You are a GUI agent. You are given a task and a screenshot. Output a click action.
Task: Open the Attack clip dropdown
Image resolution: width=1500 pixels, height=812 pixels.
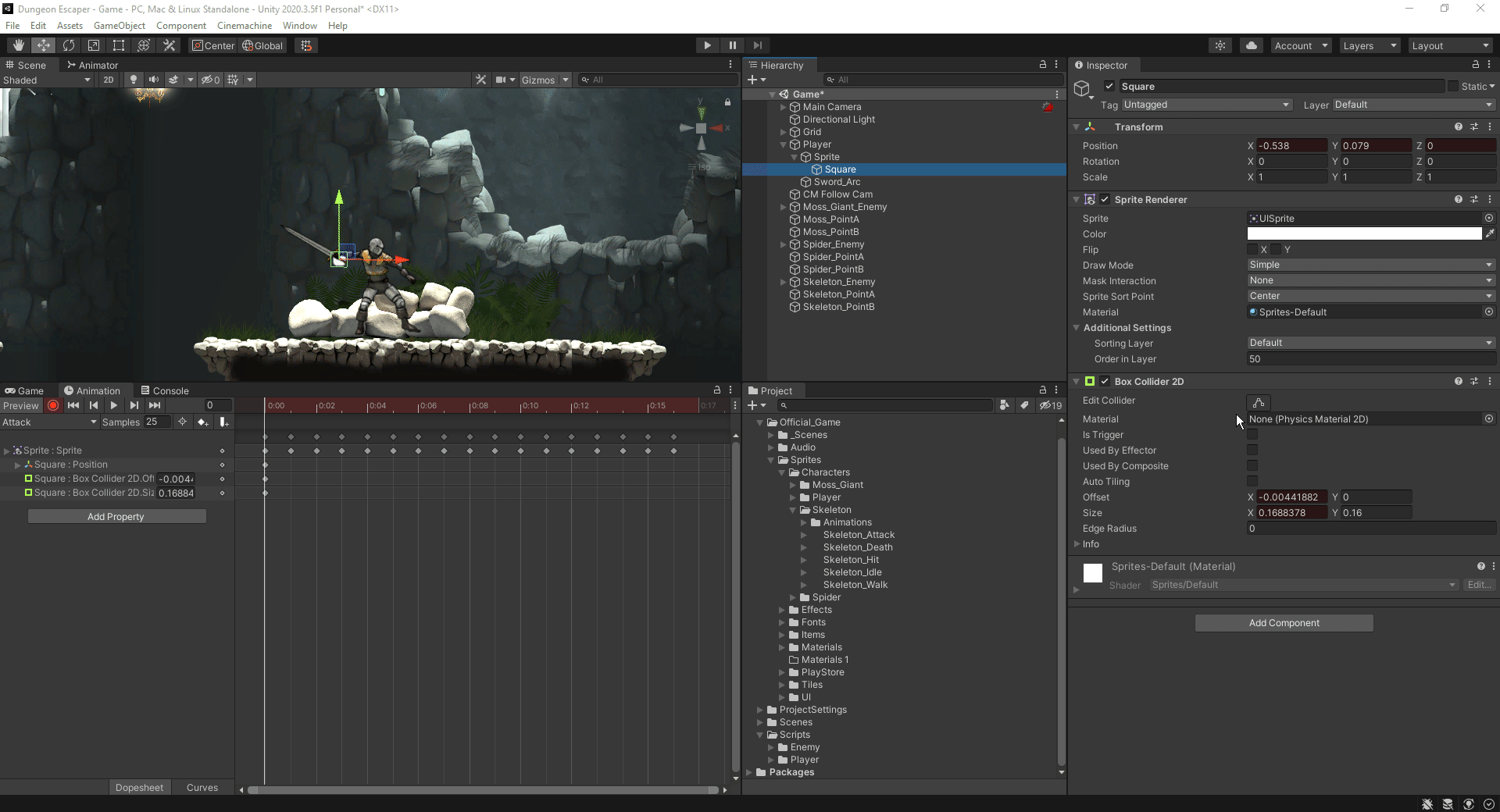(49, 422)
